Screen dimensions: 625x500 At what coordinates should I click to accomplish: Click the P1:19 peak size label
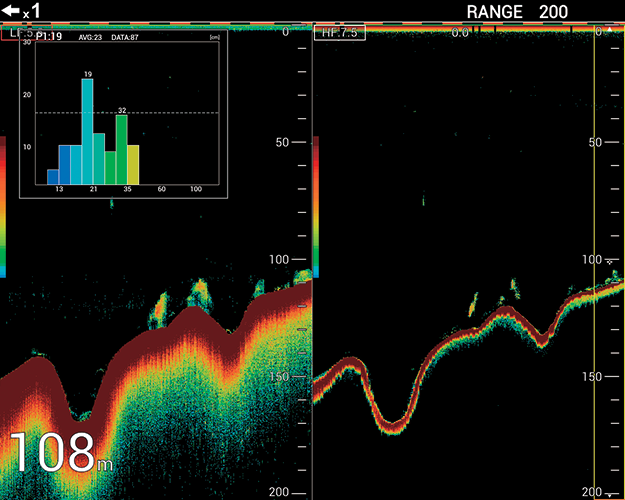(x=50, y=36)
